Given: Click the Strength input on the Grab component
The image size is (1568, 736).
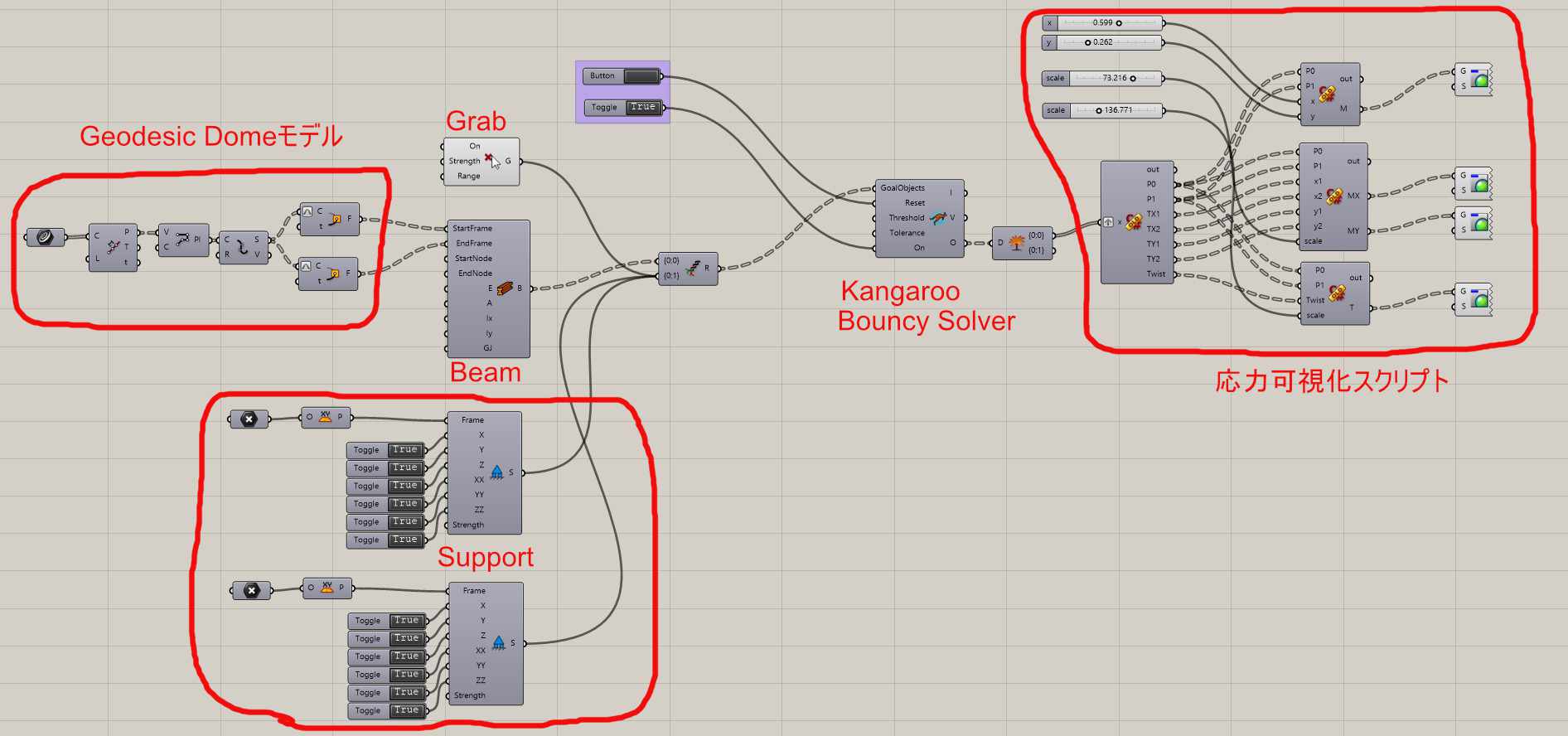Looking at the screenshot, I should [x=464, y=162].
